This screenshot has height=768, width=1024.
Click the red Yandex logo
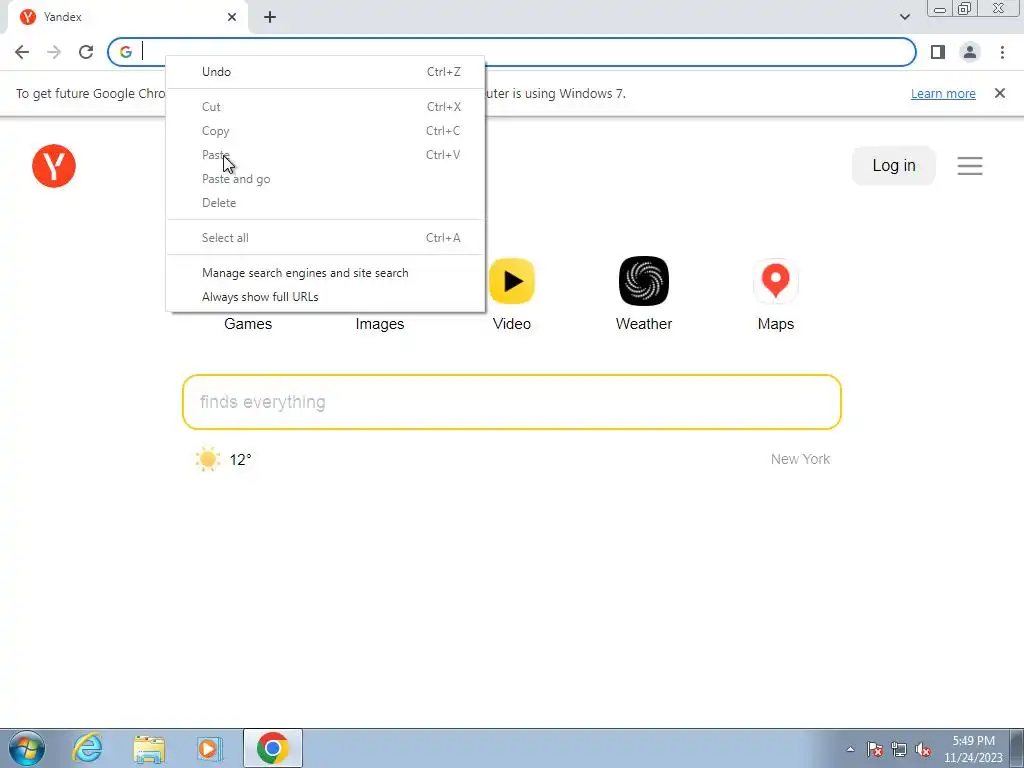tap(54, 166)
